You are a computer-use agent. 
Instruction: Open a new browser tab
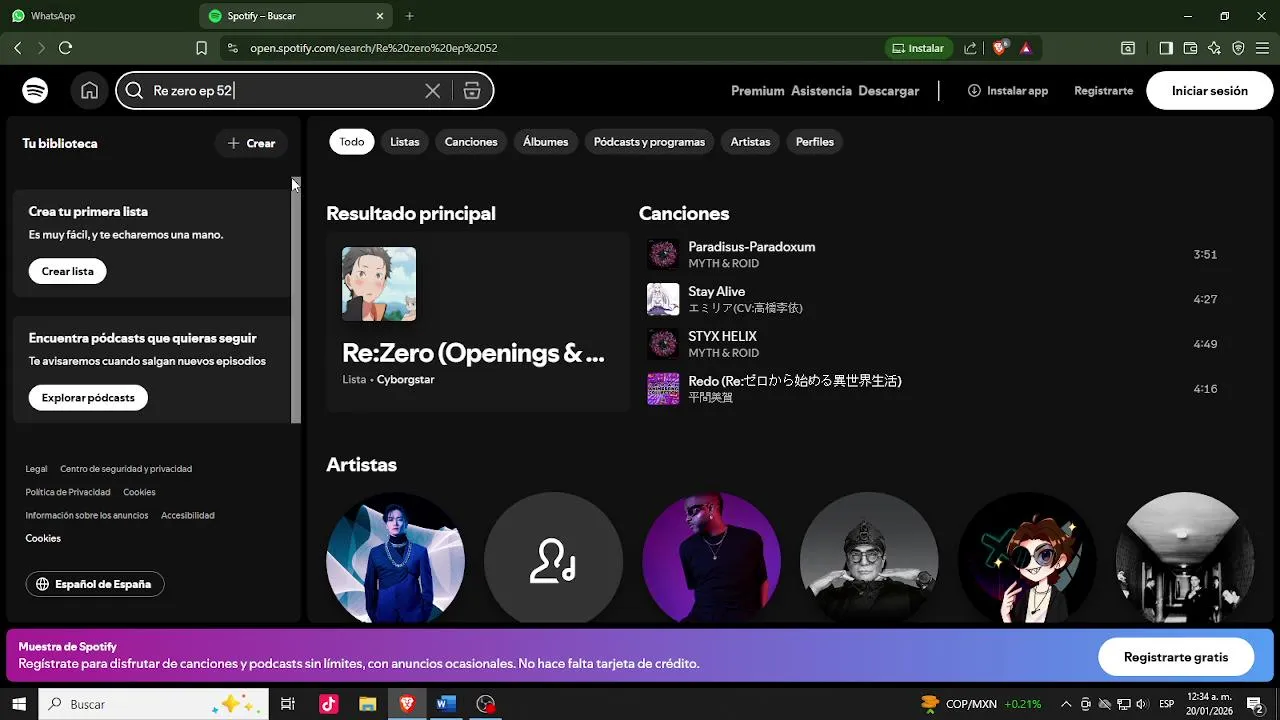coord(409,16)
